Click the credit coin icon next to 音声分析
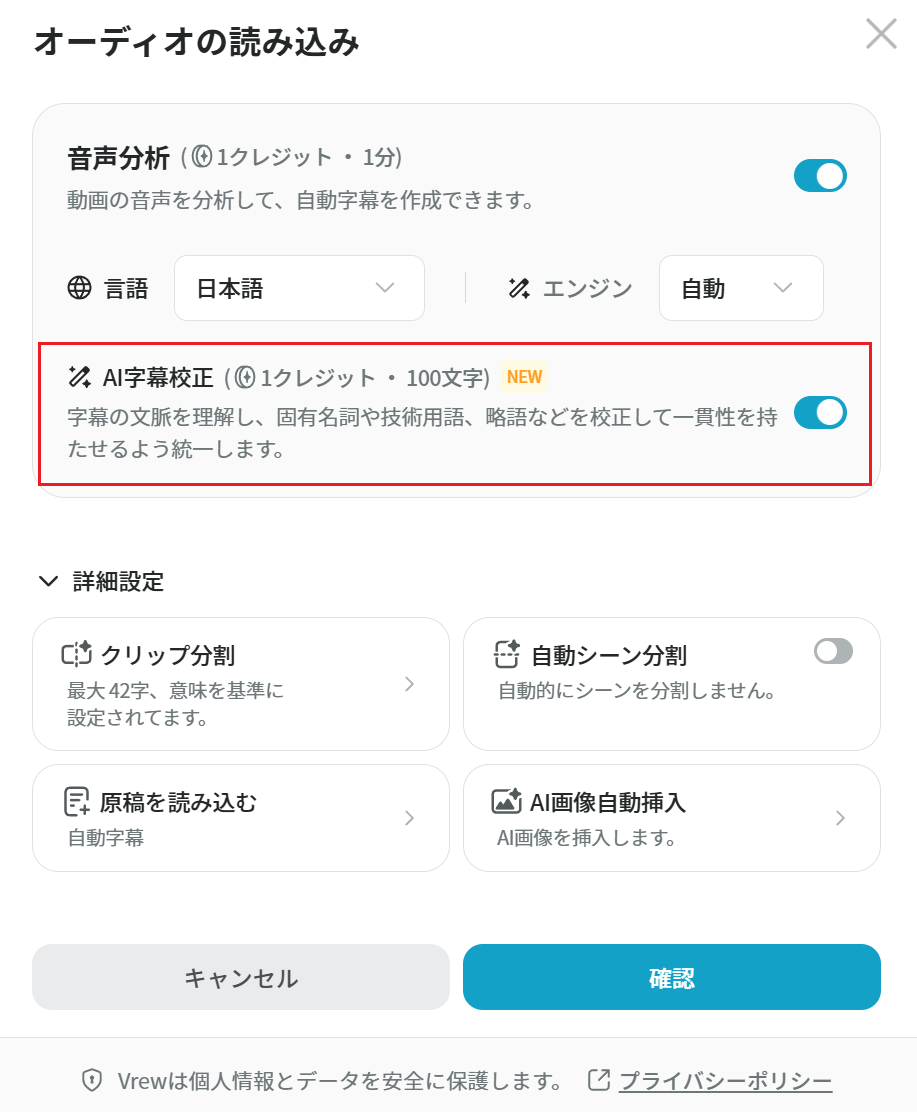The width and height of the screenshot is (917, 1112). 202,157
